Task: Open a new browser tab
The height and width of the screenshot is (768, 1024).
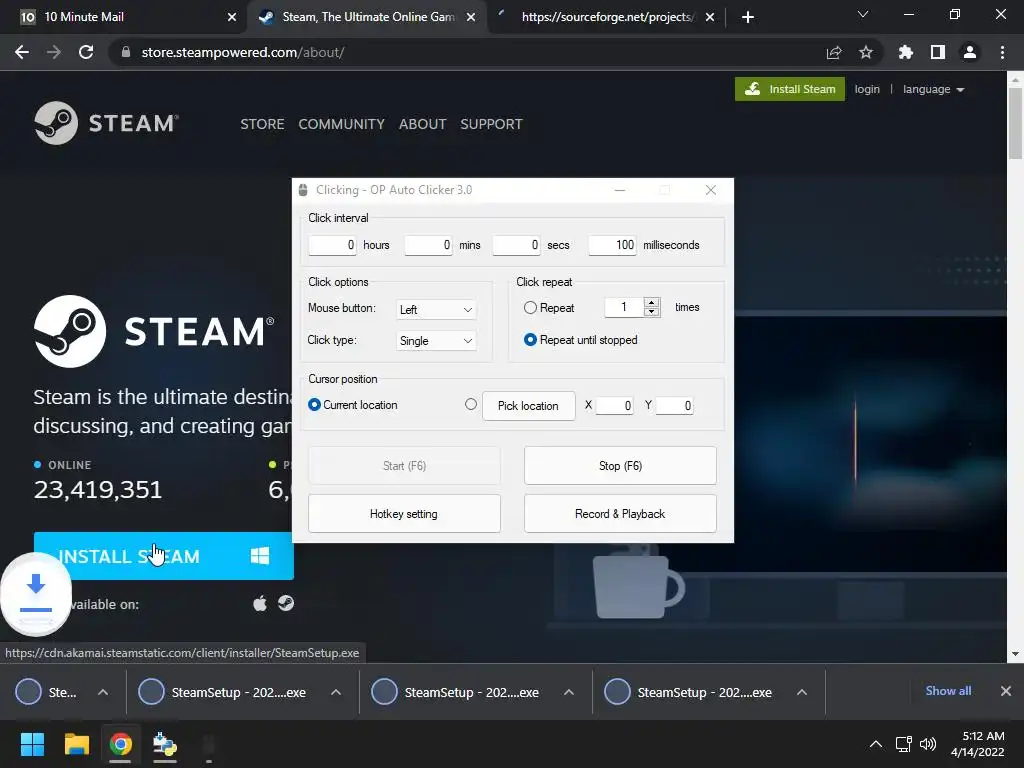Action: click(x=748, y=17)
